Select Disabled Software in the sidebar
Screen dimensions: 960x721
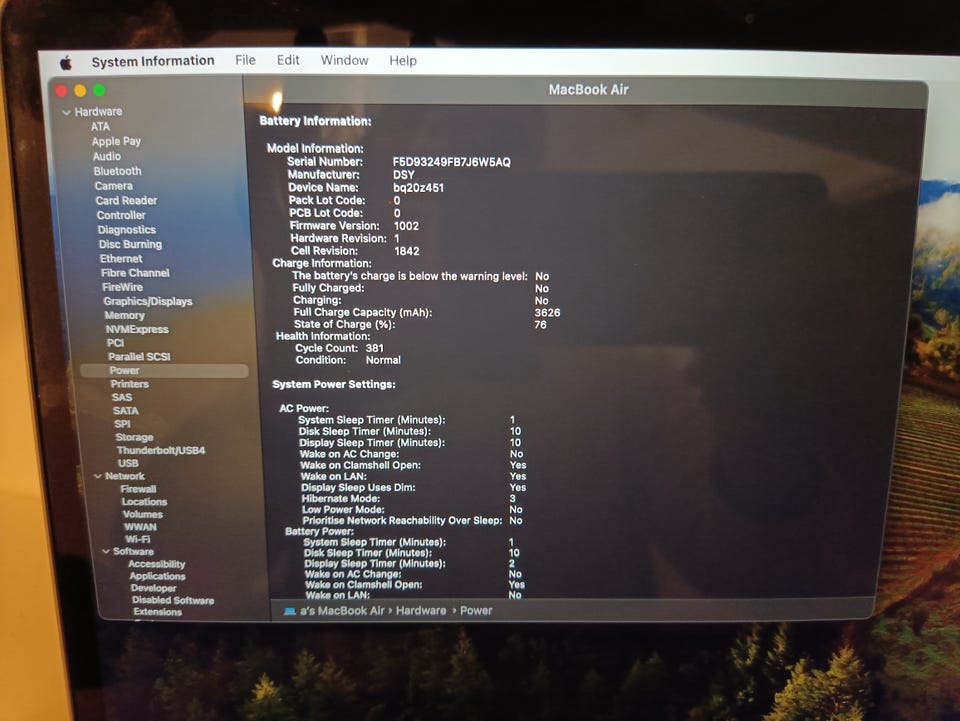point(173,600)
